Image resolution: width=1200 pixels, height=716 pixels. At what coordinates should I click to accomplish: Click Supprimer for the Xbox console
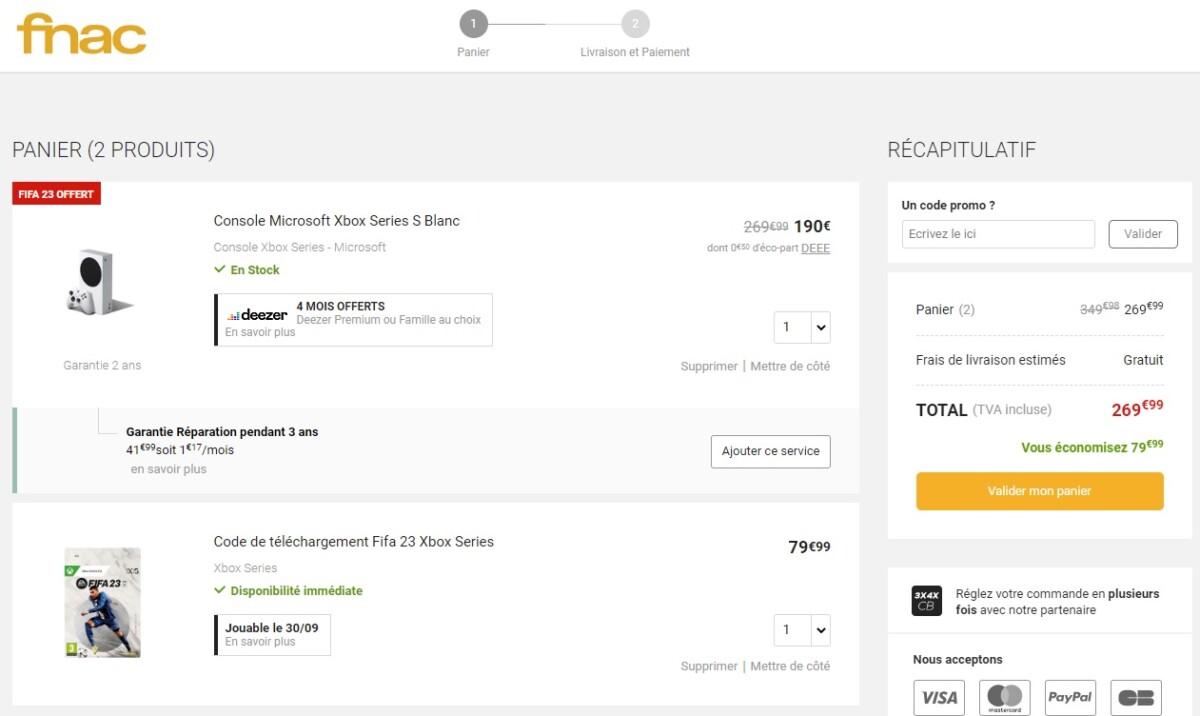tap(709, 366)
